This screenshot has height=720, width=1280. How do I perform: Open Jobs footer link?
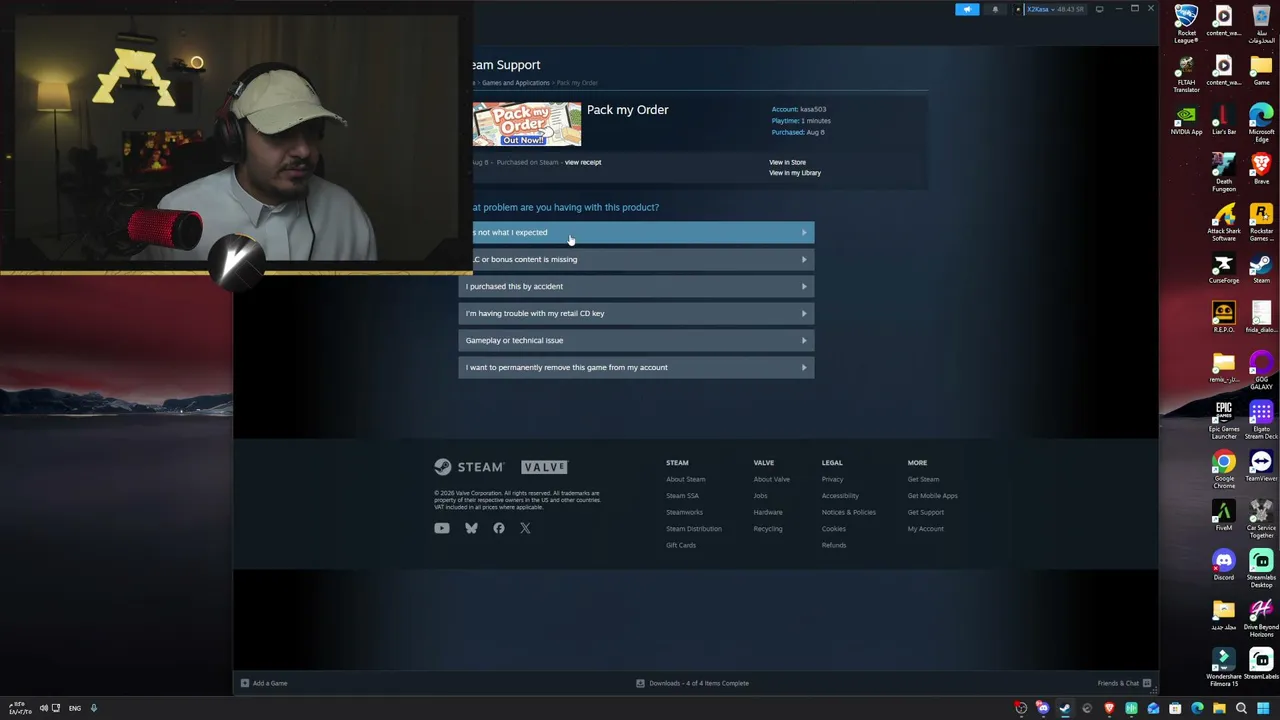pyautogui.click(x=761, y=496)
